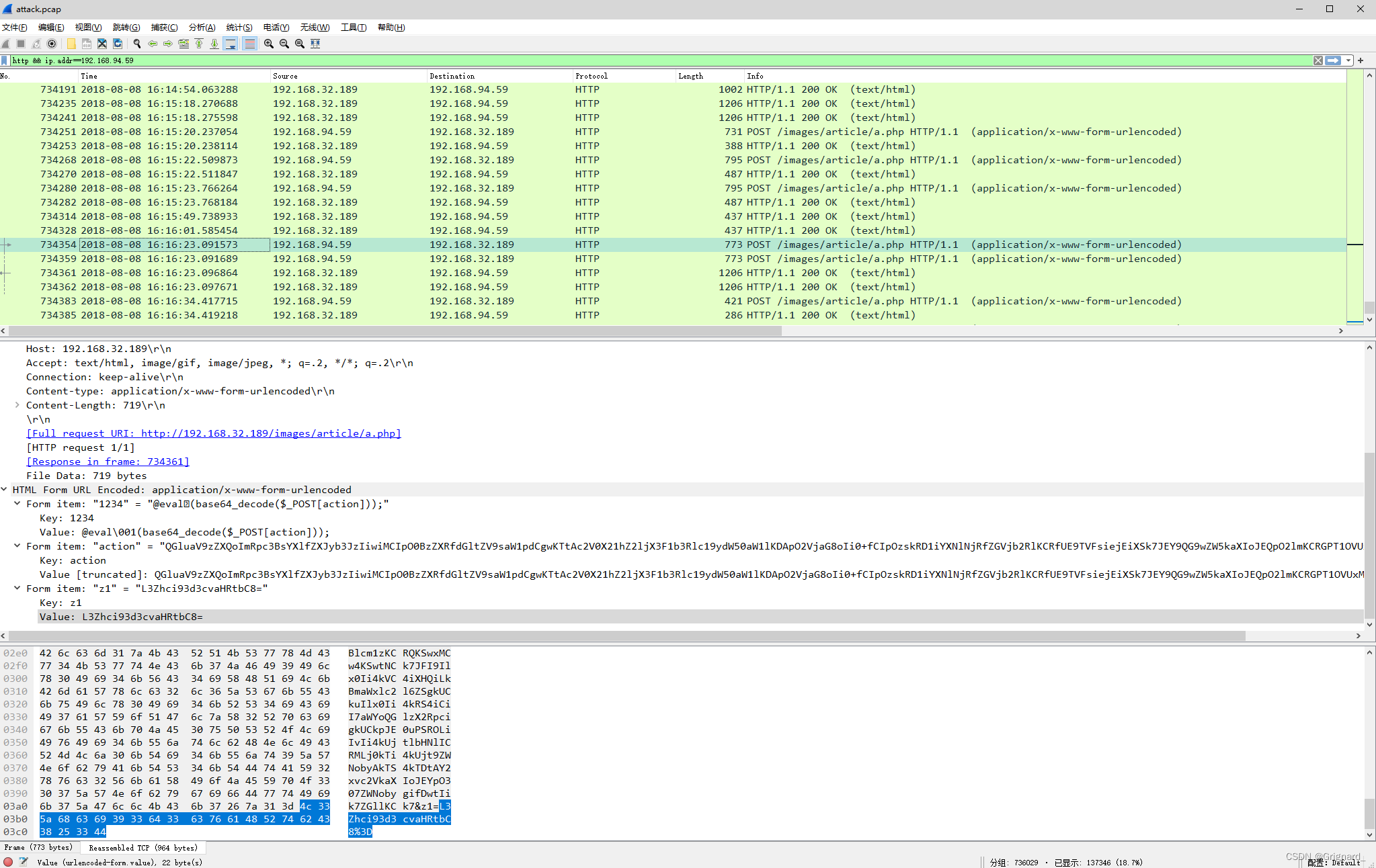Open the display filter history dropdown
Image resolution: width=1376 pixels, height=868 pixels.
click(x=1348, y=60)
